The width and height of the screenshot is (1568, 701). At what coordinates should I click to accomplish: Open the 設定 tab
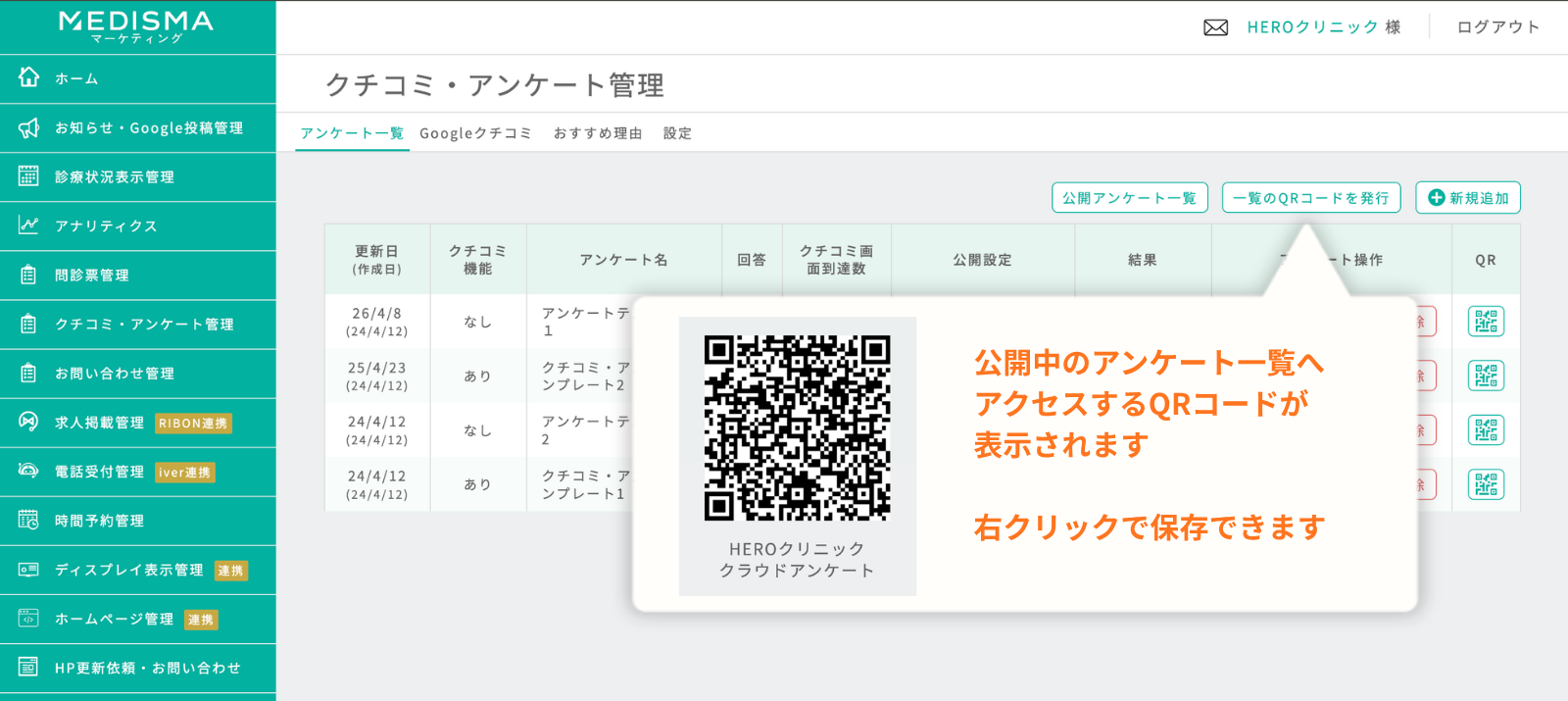677,133
